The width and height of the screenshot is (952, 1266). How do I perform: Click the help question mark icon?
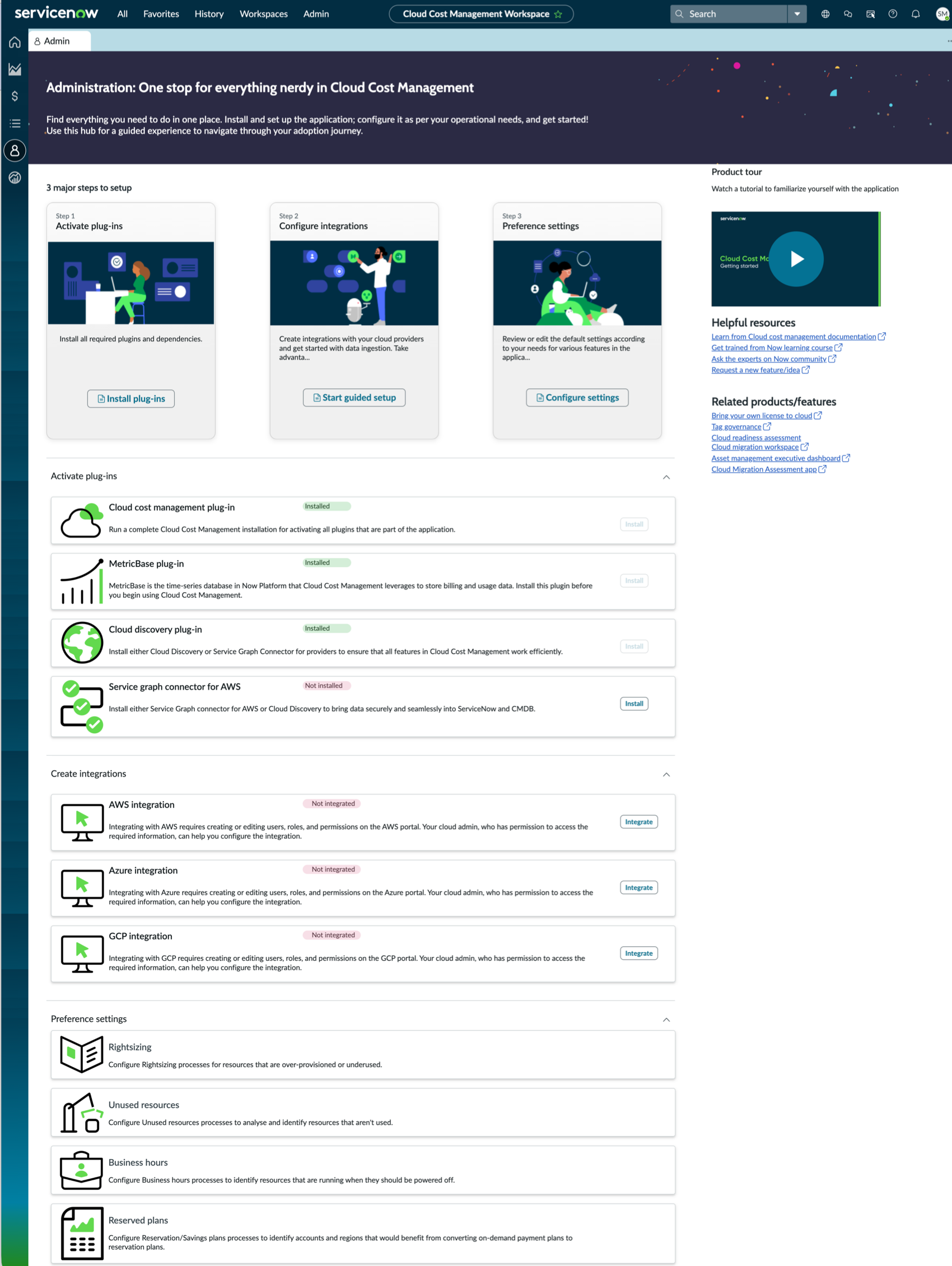[x=893, y=14]
